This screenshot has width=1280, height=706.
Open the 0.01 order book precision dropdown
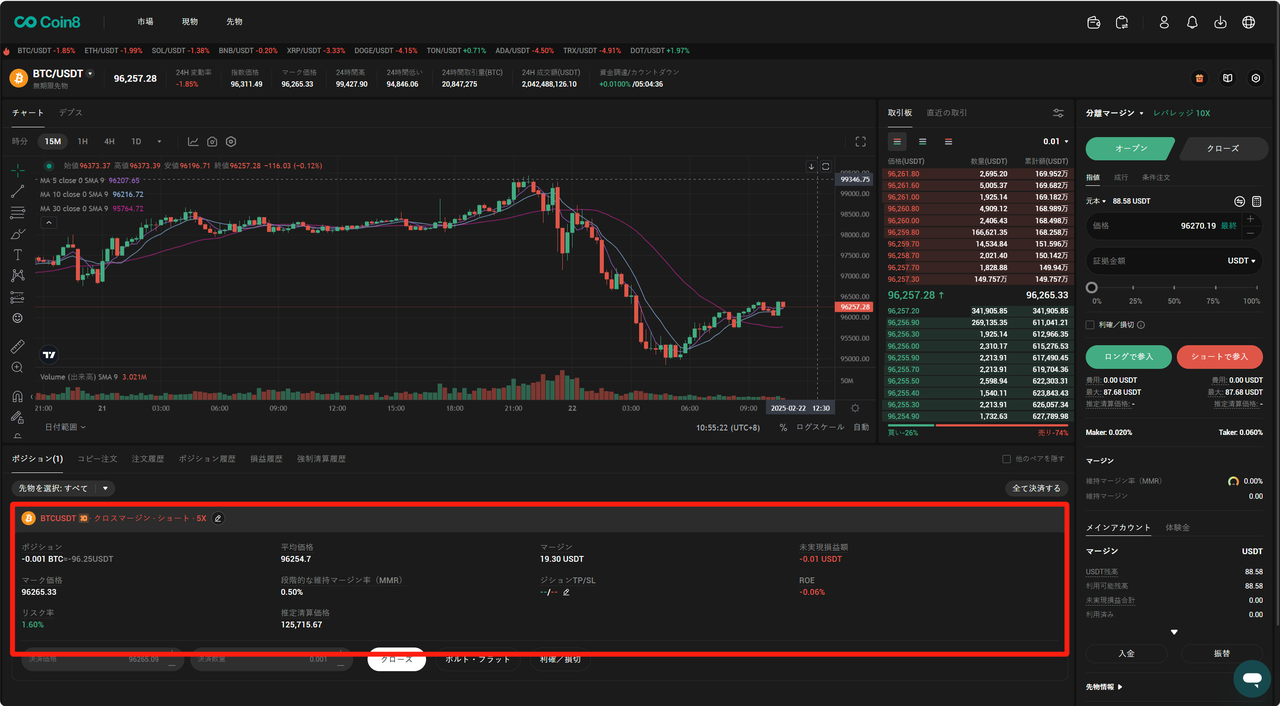(1056, 142)
